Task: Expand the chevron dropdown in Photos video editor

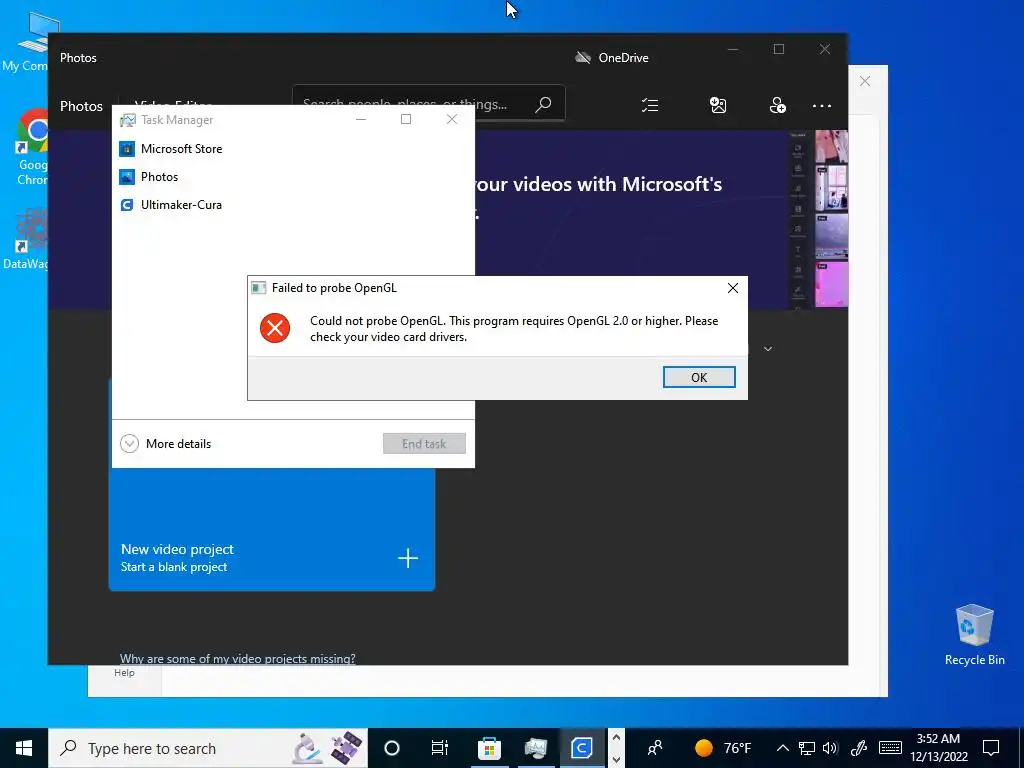Action: 768,349
